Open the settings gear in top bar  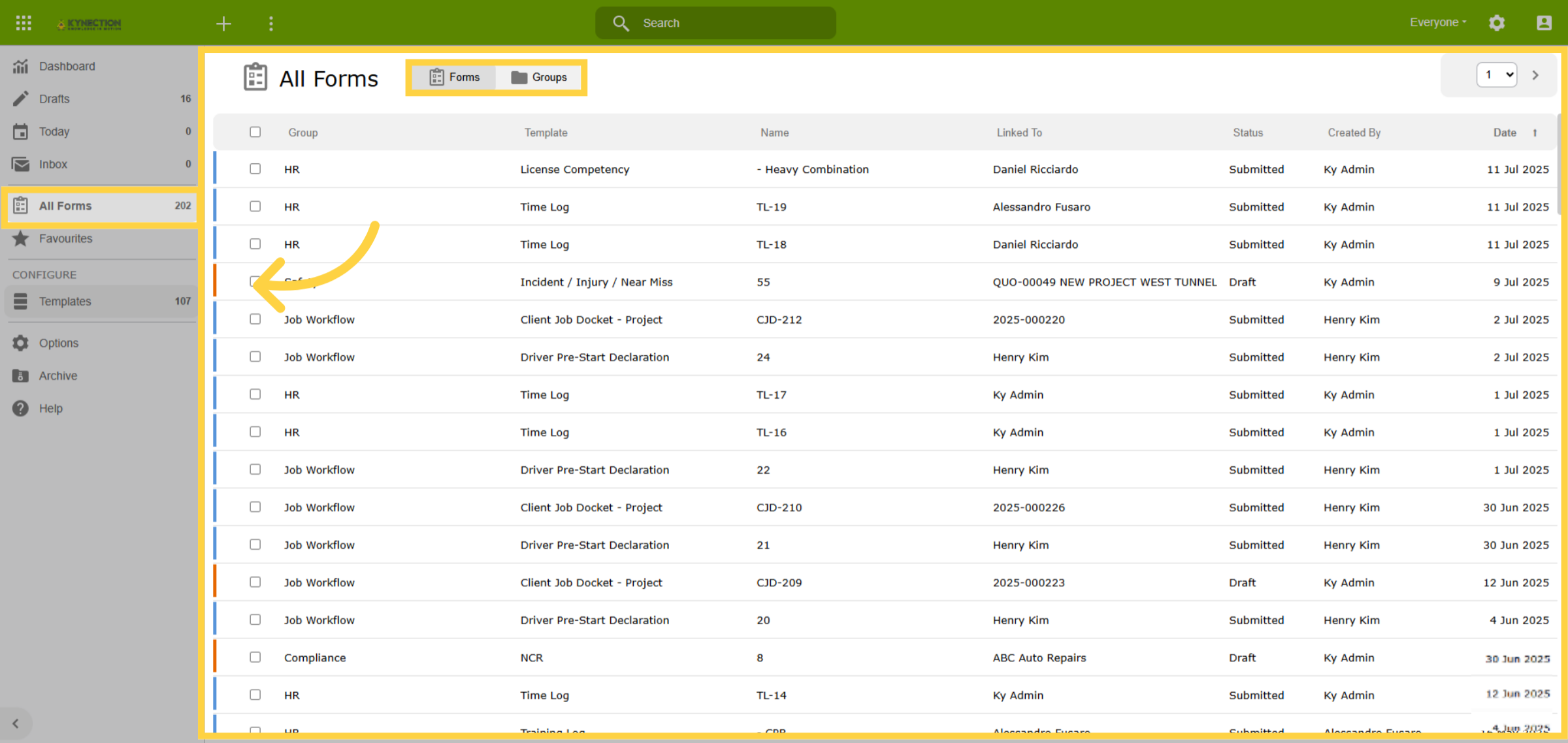coord(1497,23)
